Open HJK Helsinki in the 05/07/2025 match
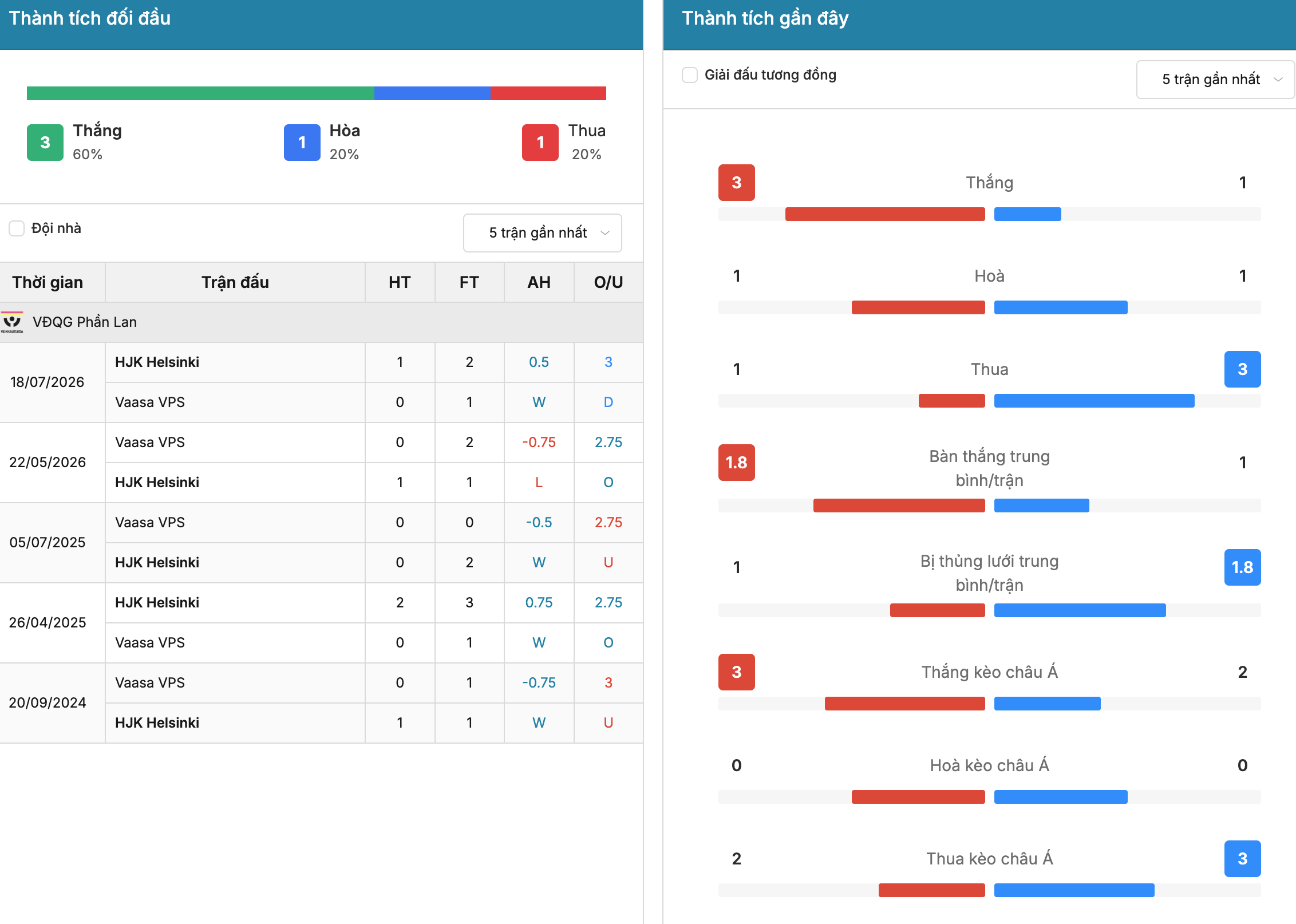 click(x=157, y=563)
